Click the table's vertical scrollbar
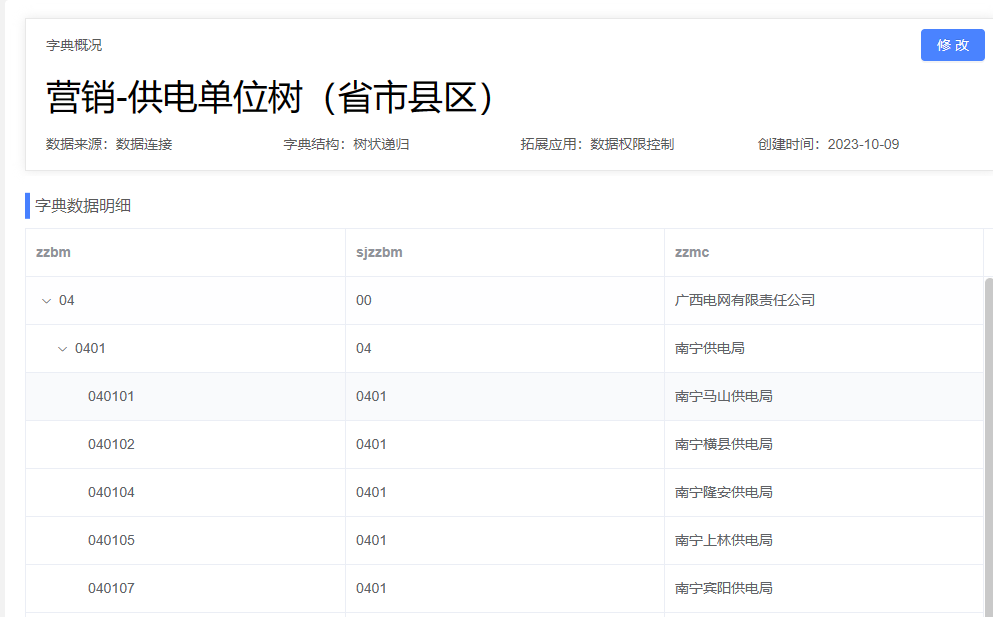The image size is (993, 617). [989, 440]
